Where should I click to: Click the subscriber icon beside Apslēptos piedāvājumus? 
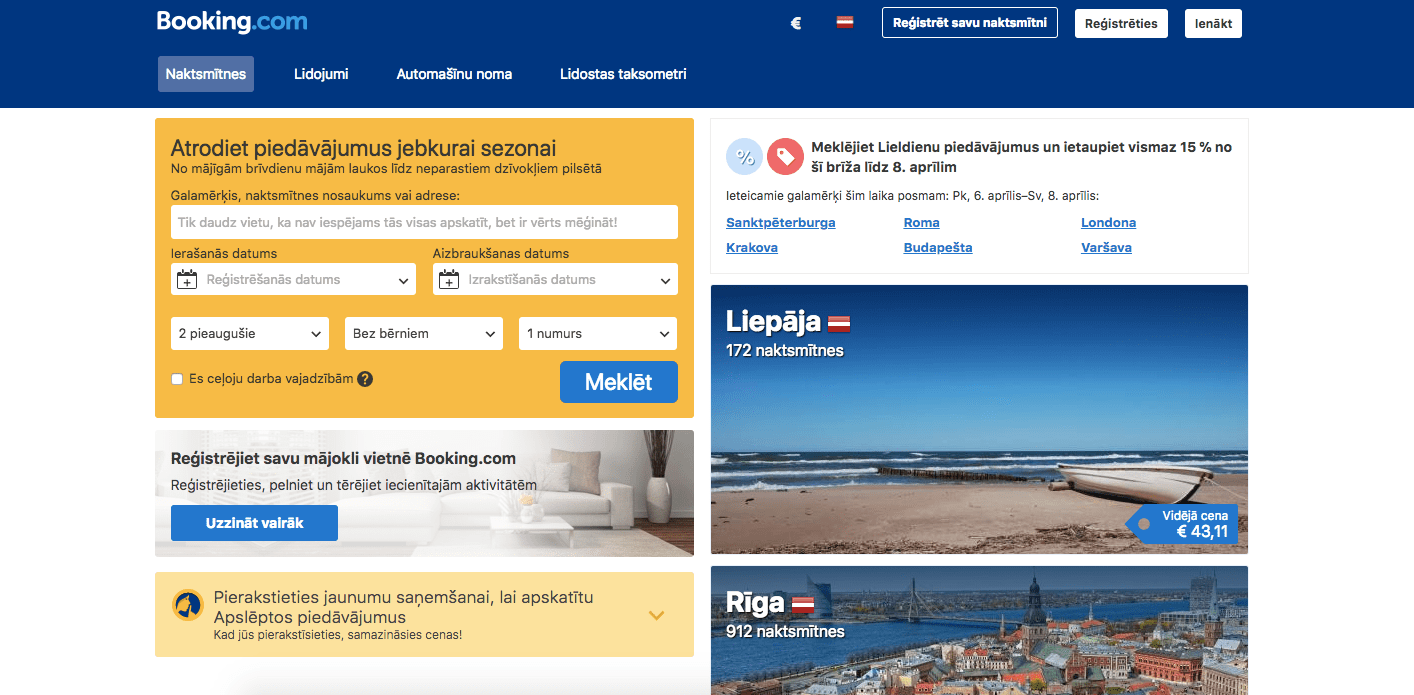[188, 605]
